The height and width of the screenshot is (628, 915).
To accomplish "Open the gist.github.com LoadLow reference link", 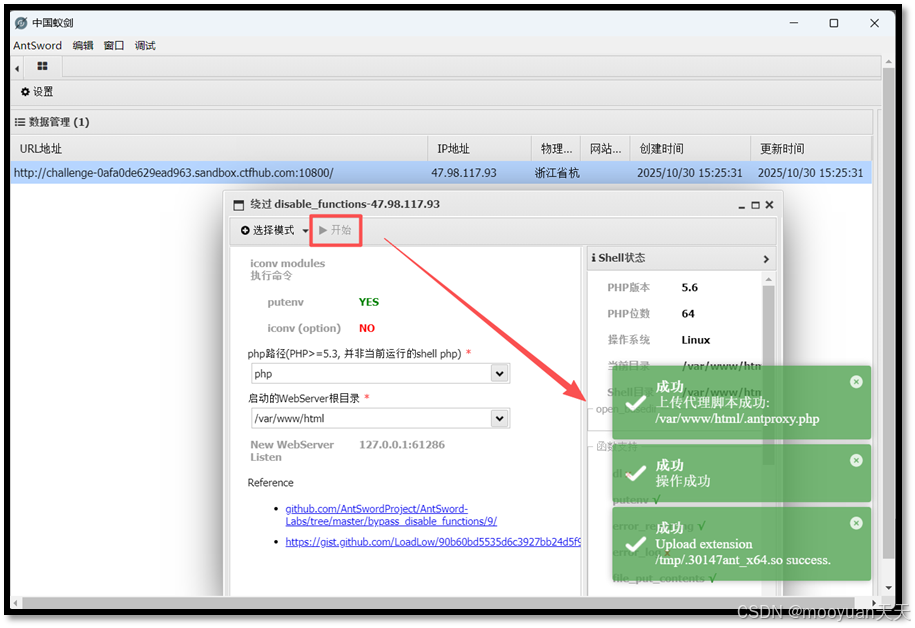I will click(433, 542).
